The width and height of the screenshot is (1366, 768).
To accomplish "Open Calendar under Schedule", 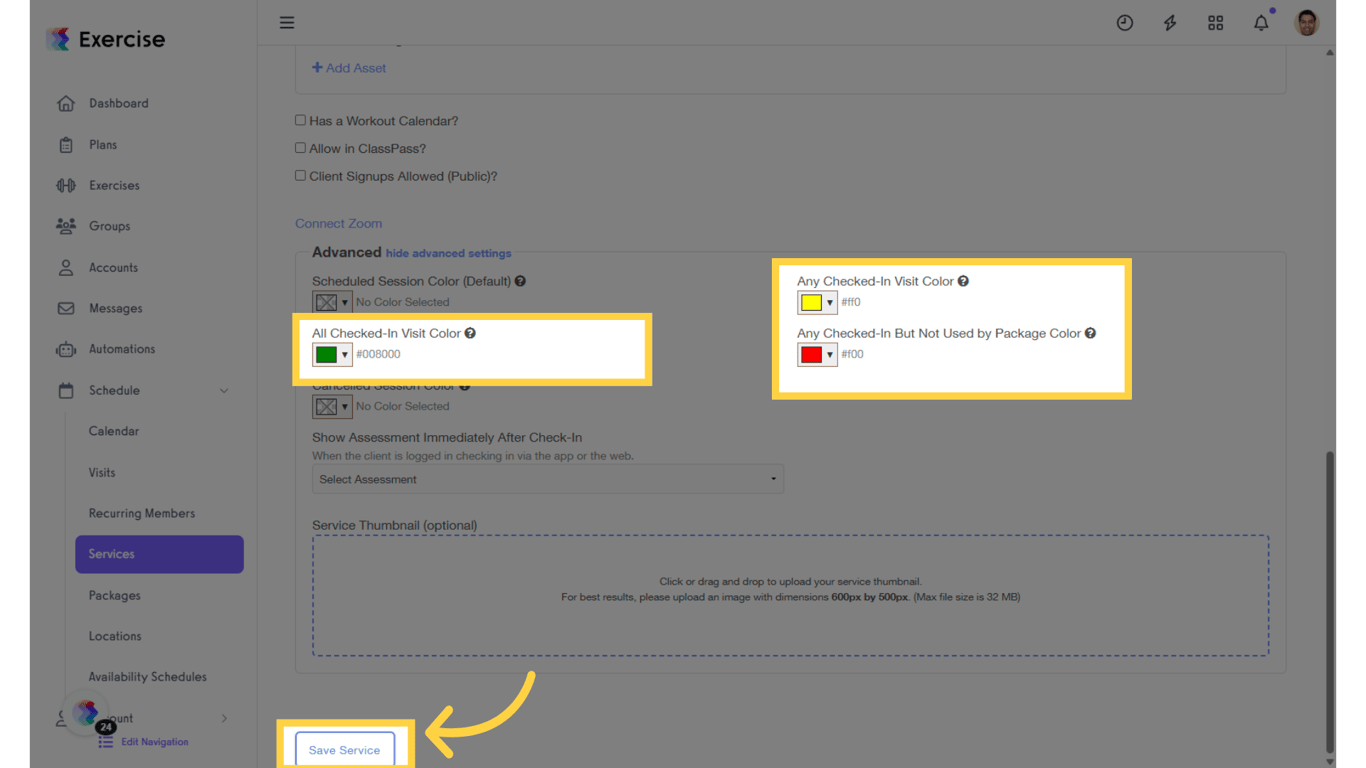I will pyautogui.click(x=114, y=431).
